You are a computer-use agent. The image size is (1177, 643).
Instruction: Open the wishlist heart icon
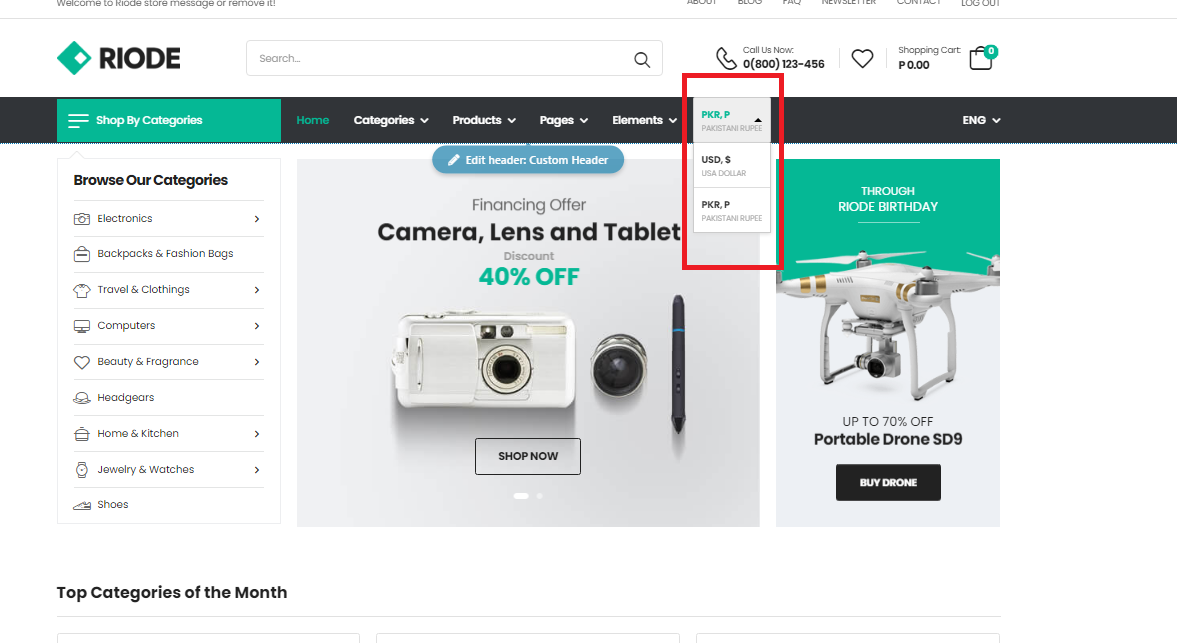tap(862, 58)
